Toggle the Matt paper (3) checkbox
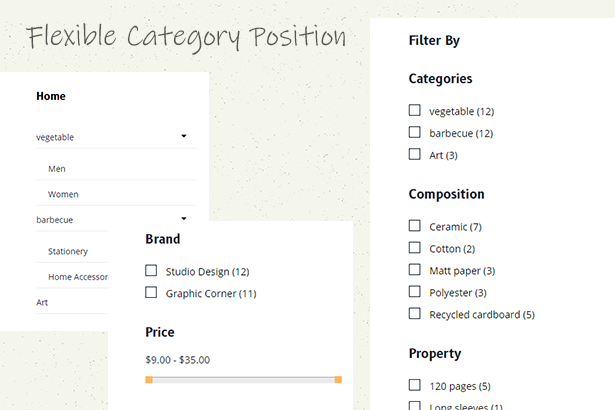This screenshot has height=410, width=615. (x=415, y=270)
